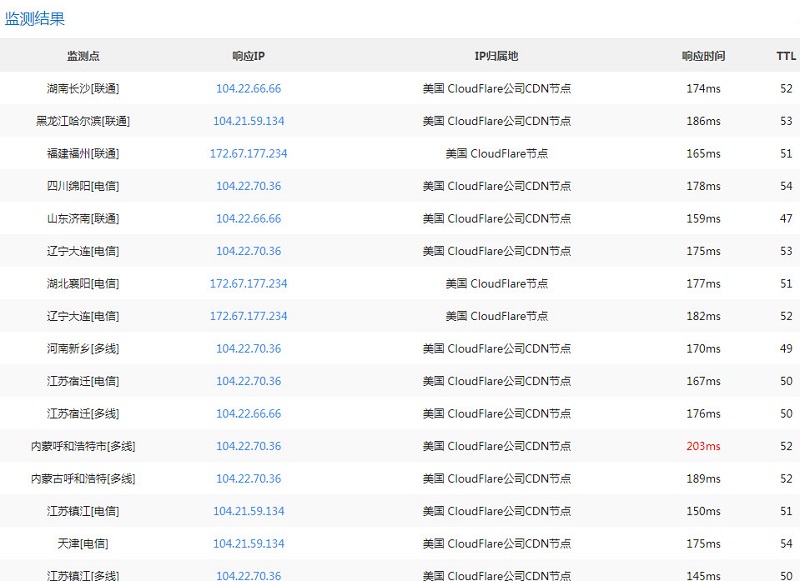
Task: Select the 监测点 column header
Action: tap(83, 56)
